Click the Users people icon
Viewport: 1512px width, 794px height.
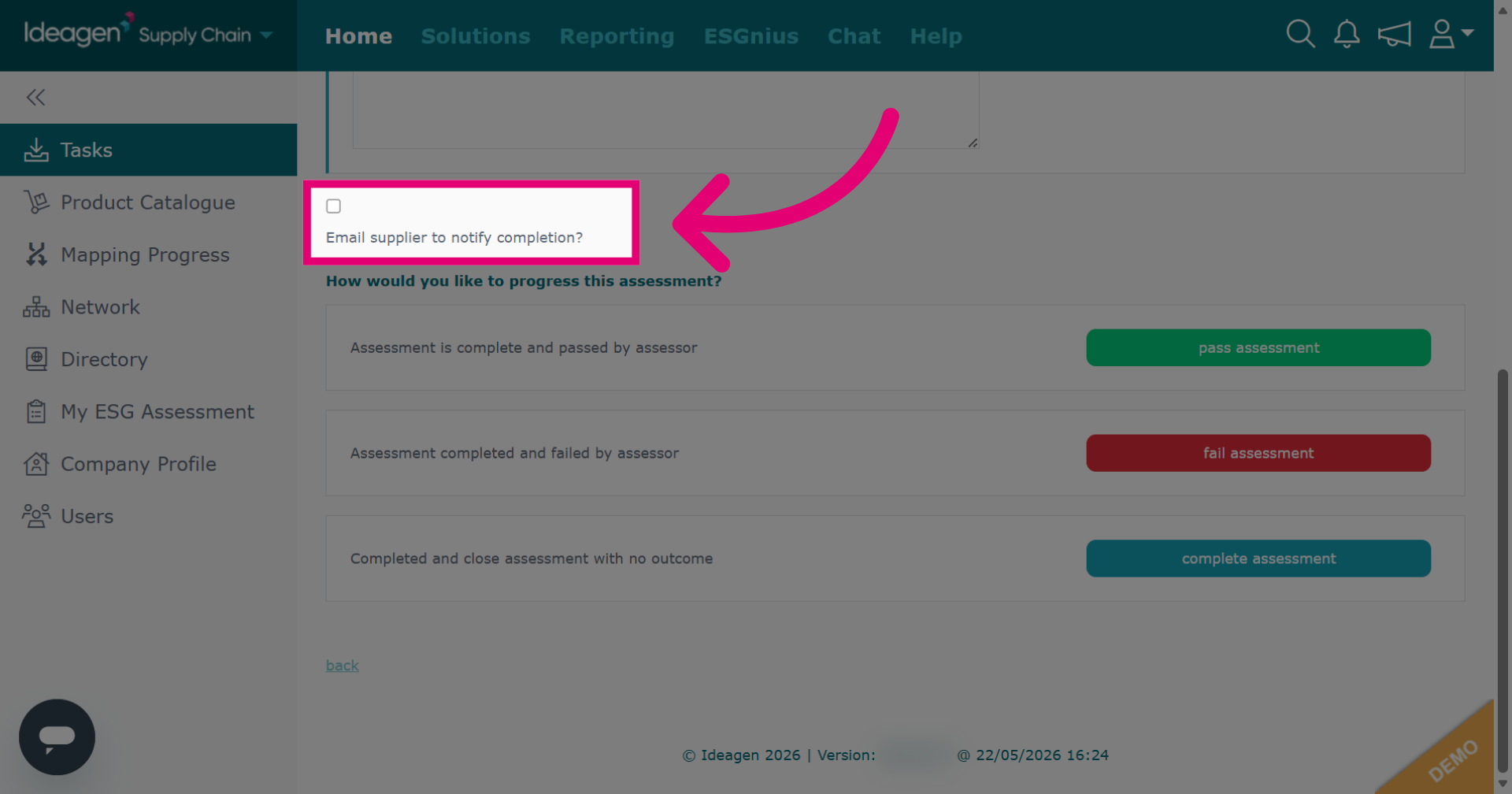[x=36, y=516]
